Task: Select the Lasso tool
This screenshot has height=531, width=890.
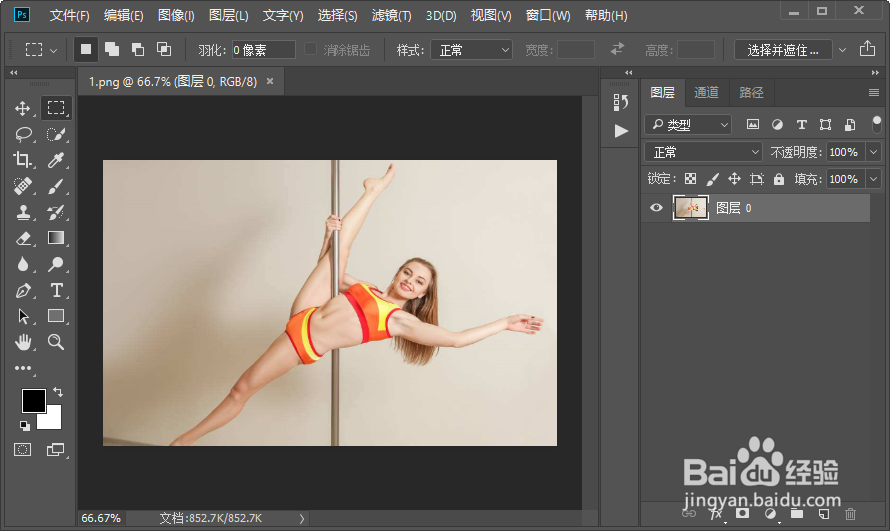Action: pyautogui.click(x=23, y=134)
